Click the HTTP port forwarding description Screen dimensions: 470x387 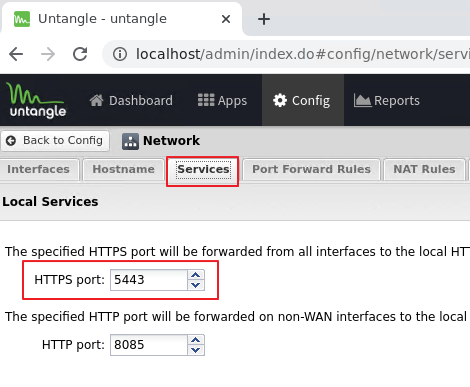(x=237, y=317)
